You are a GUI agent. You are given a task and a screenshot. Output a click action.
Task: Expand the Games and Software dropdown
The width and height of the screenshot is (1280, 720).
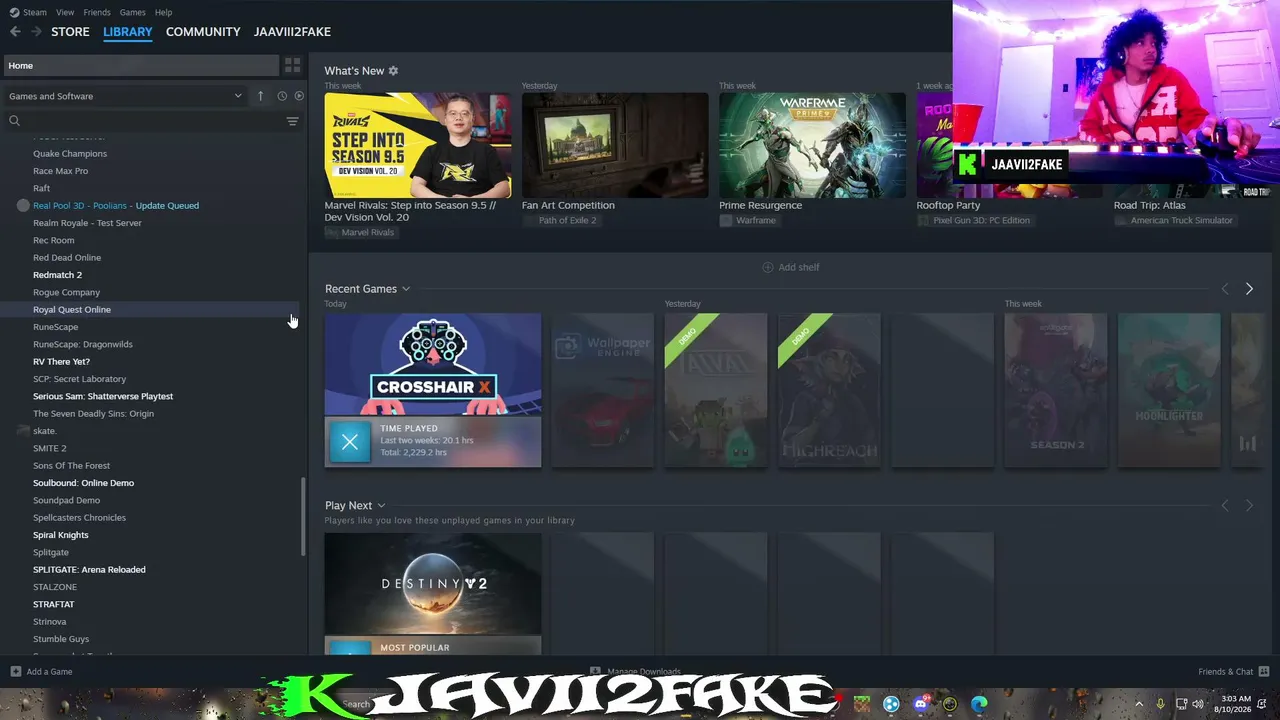(x=125, y=96)
